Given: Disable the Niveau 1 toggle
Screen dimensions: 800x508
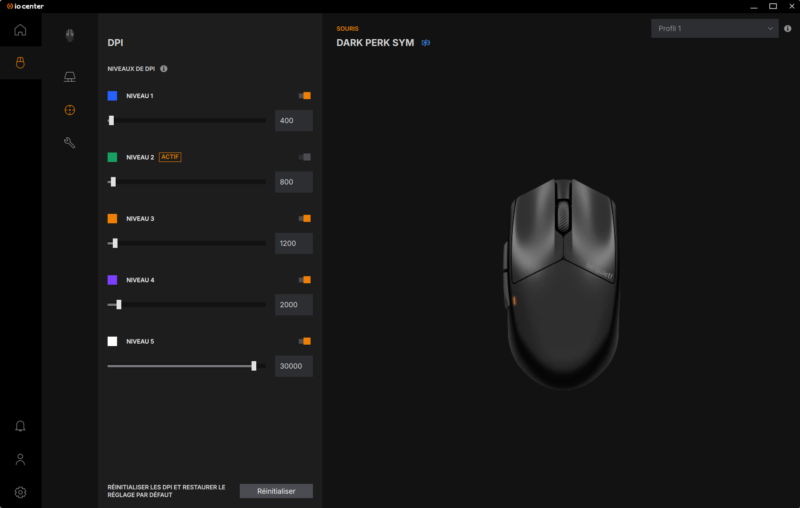Looking at the screenshot, I should pyautogui.click(x=305, y=95).
